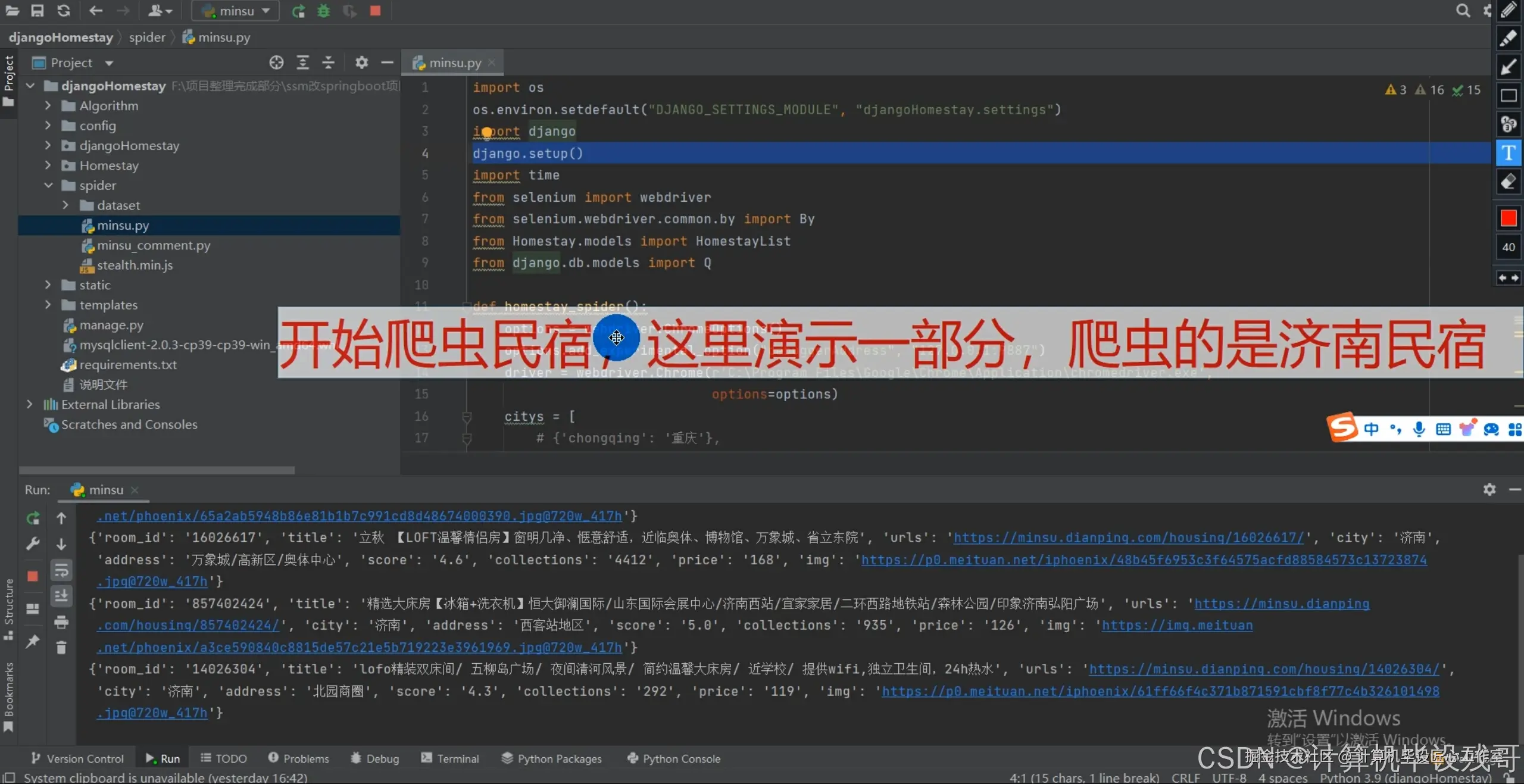1524x784 pixels.
Task: Select the eraser annotation tool
Action: 1508,182
